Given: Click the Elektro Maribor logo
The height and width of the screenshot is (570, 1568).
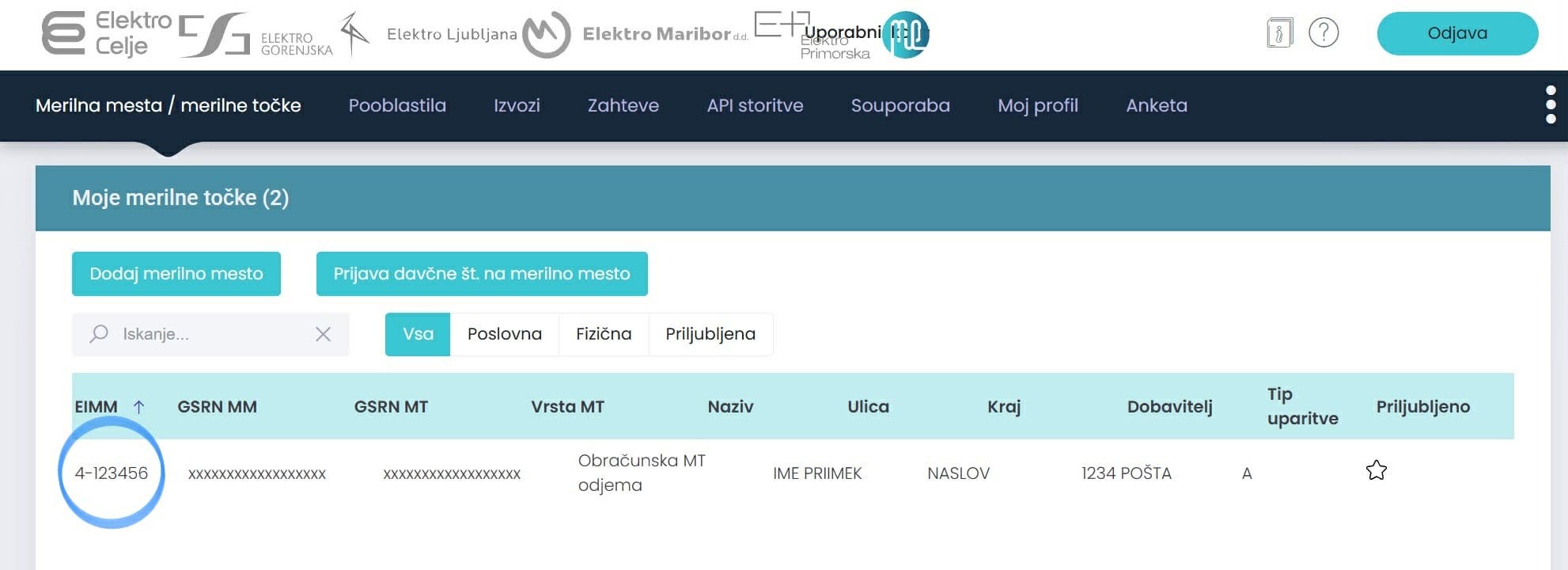Looking at the screenshot, I should click(x=635, y=34).
